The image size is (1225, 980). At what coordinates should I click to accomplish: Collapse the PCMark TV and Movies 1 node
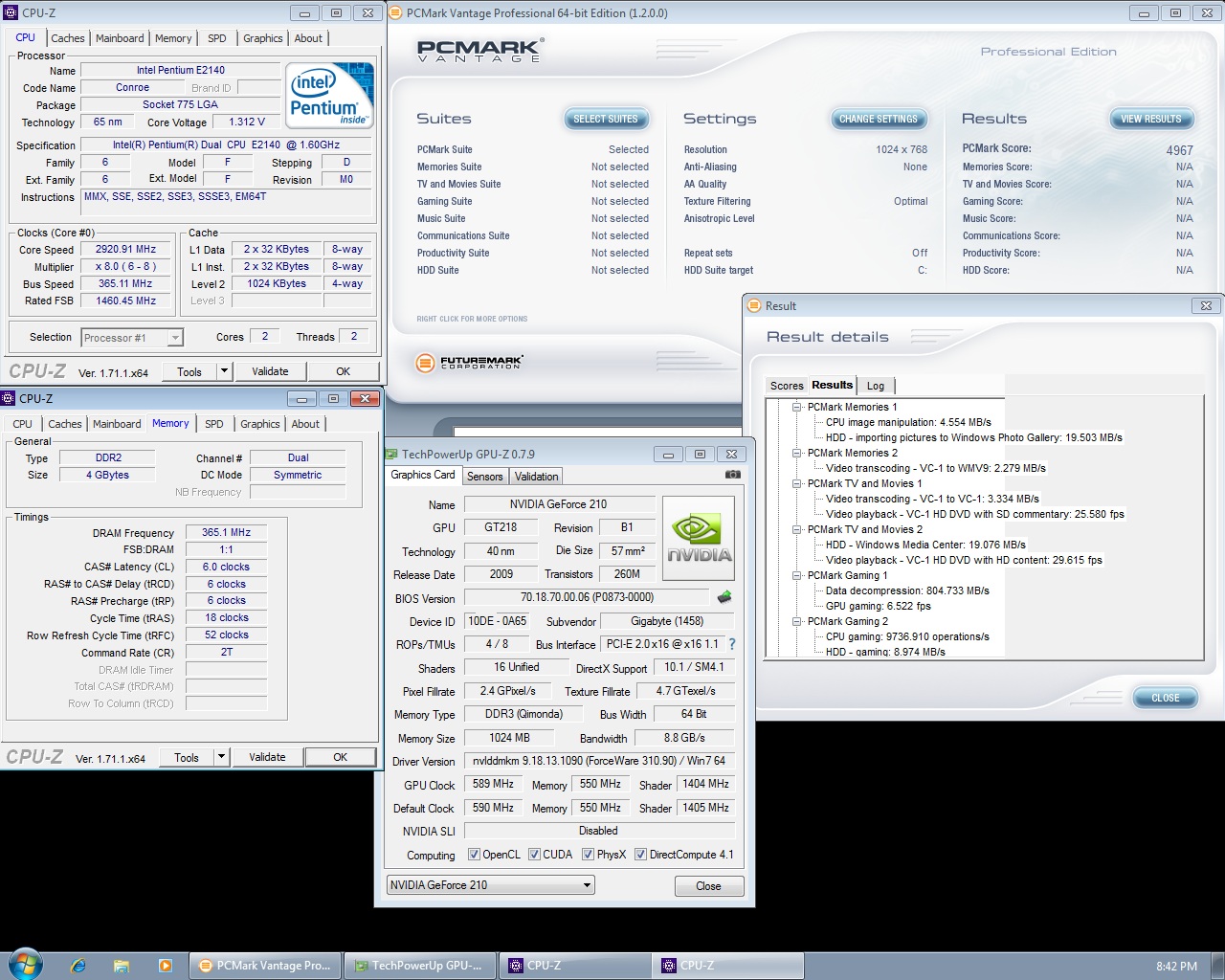coord(796,483)
